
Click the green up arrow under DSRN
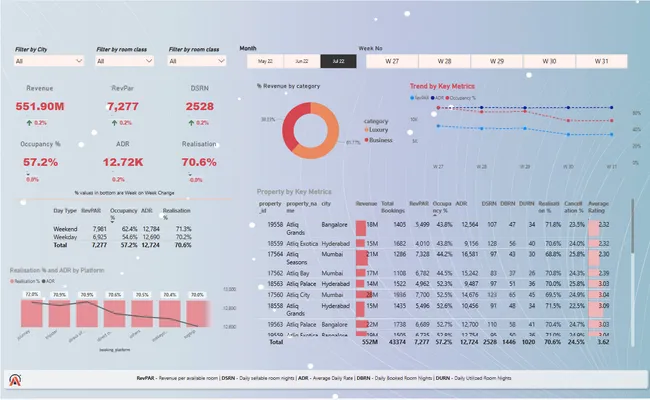[x=191, y=123]
